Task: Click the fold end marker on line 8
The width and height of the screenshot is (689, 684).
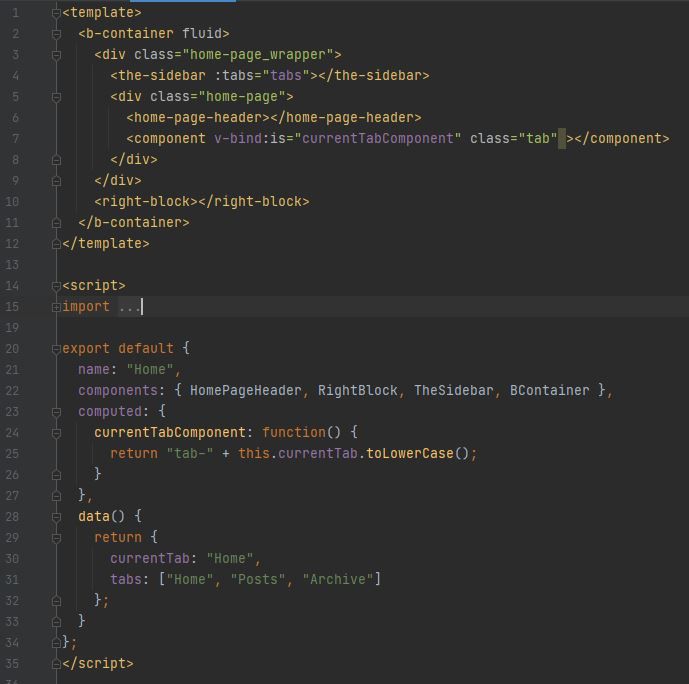Action: click(56, 160)
